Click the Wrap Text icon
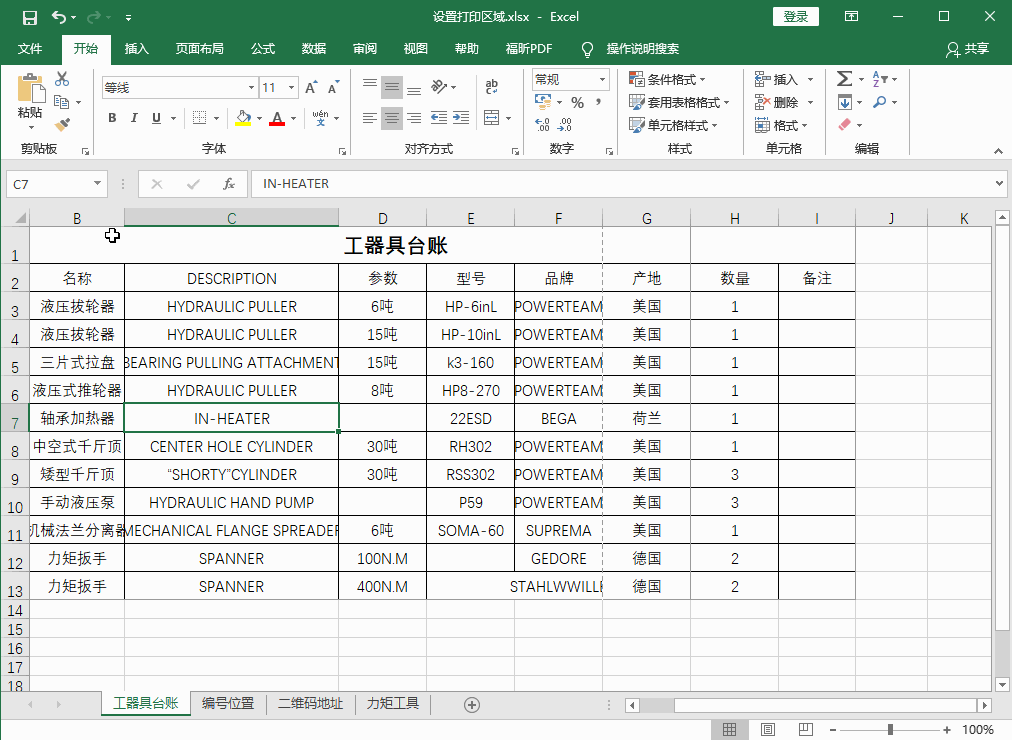Screen dimensions: 1012x740 click(491, 87)
